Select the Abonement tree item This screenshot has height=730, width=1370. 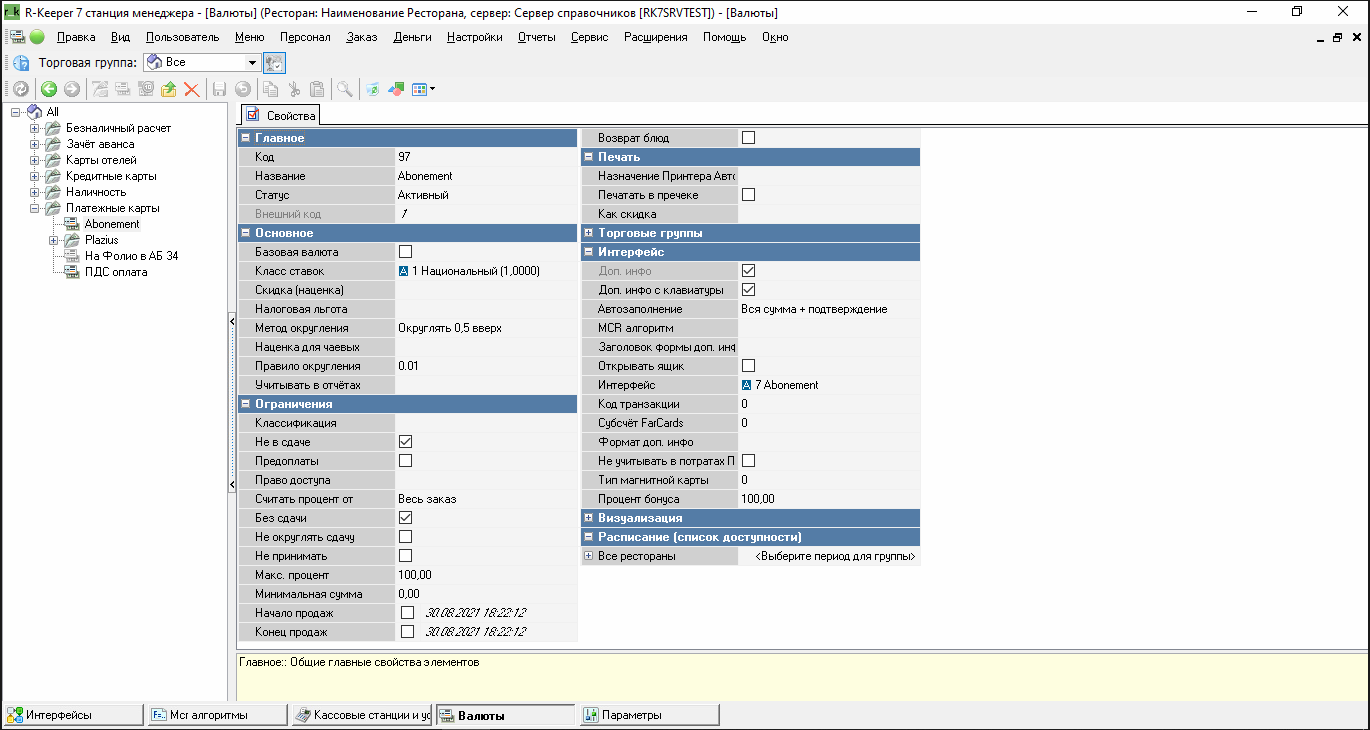(x=112, y=224)
